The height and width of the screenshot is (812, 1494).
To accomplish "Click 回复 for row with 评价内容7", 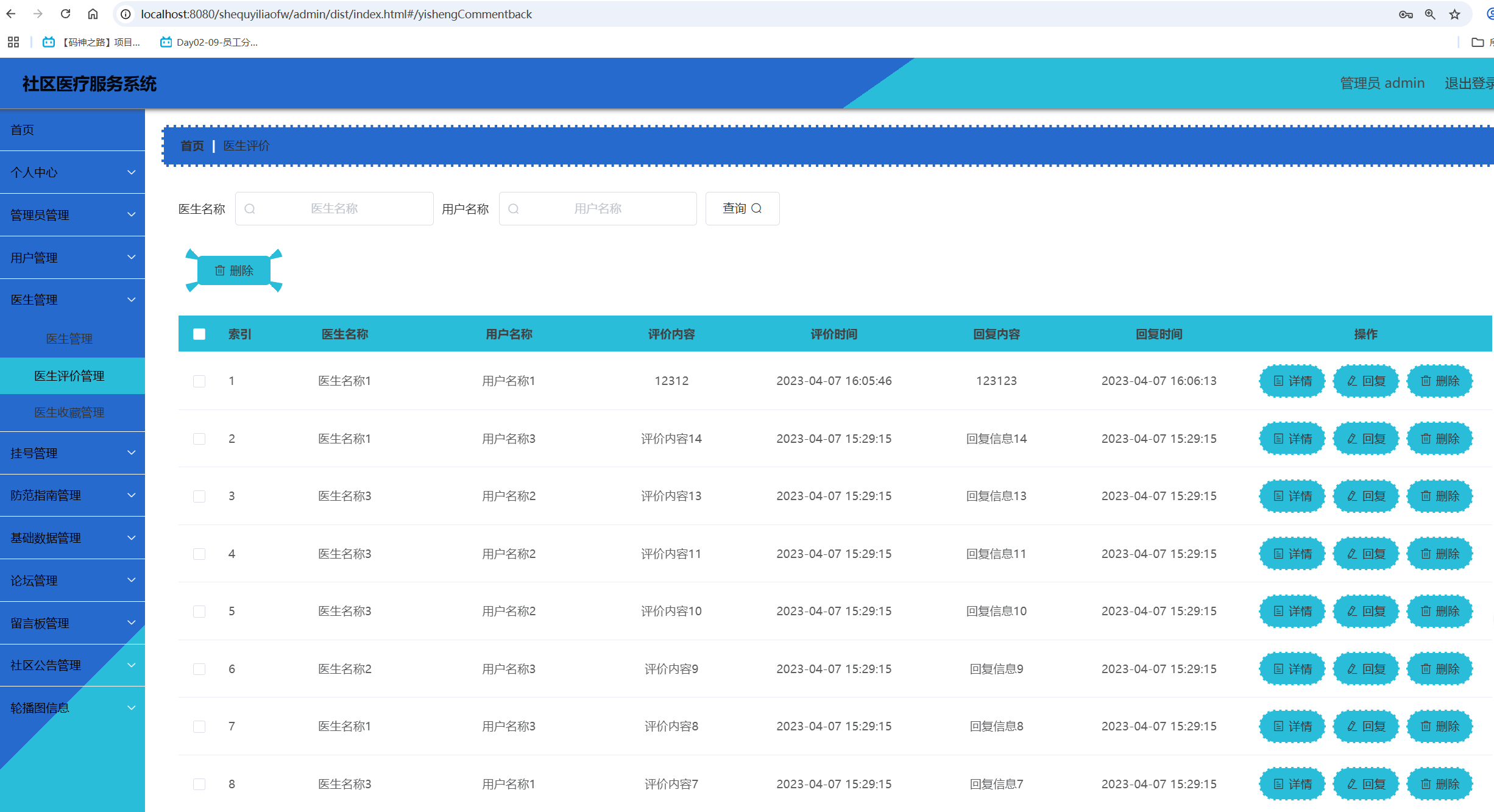I will [1366, 784].
